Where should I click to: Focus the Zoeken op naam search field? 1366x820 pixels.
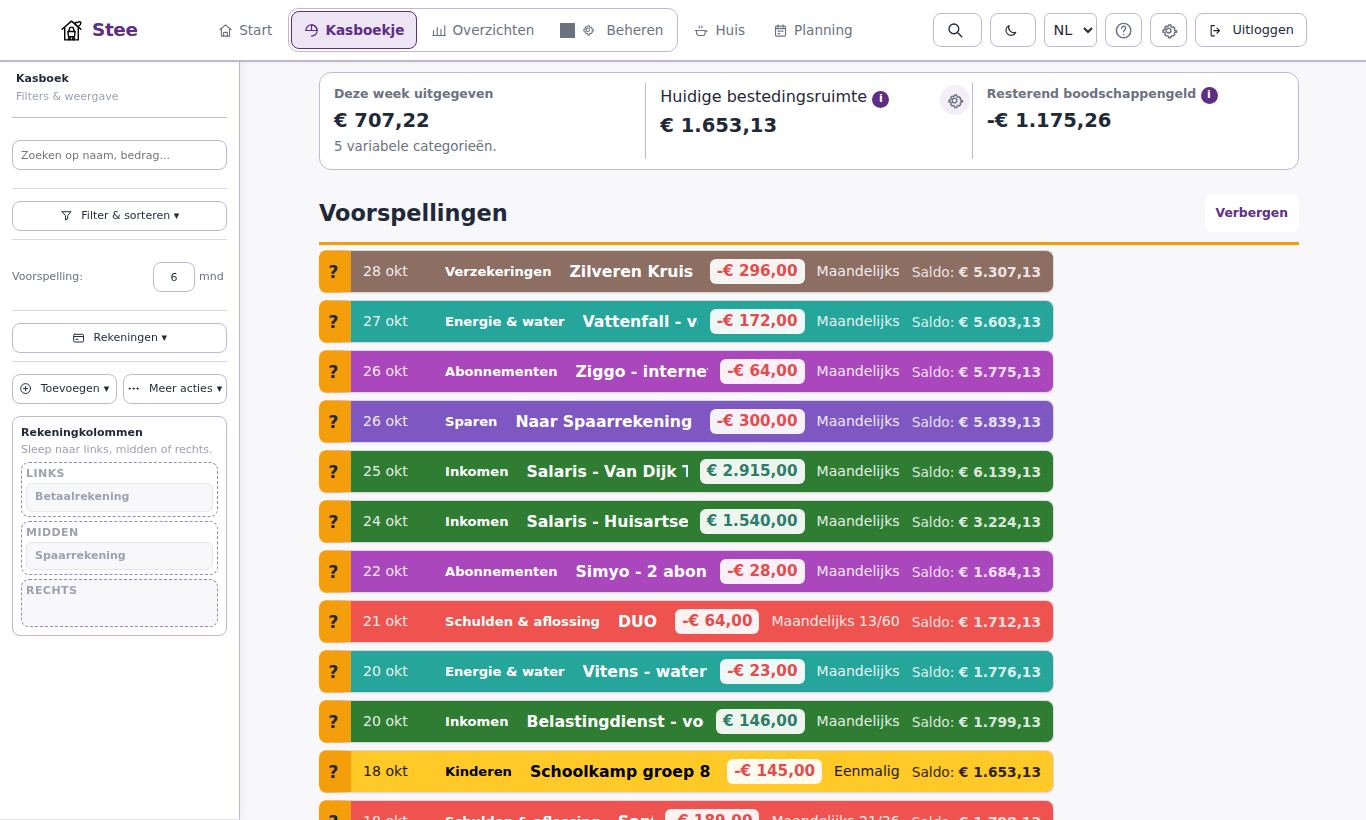119,155
